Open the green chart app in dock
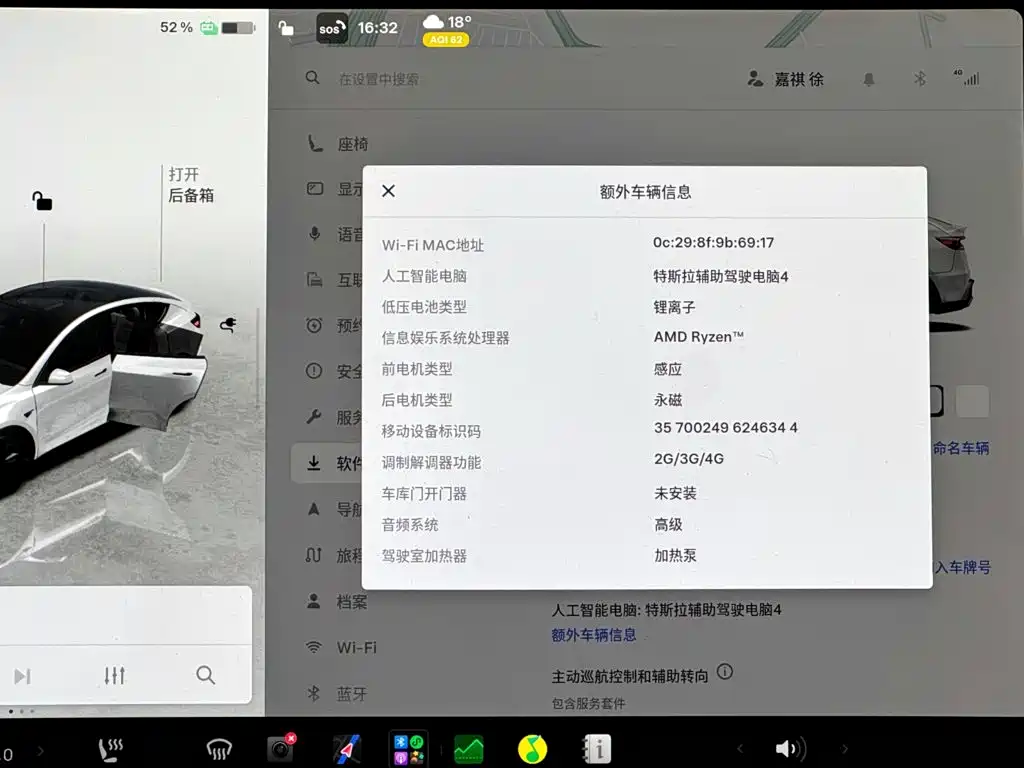 (x=468, y=749)
